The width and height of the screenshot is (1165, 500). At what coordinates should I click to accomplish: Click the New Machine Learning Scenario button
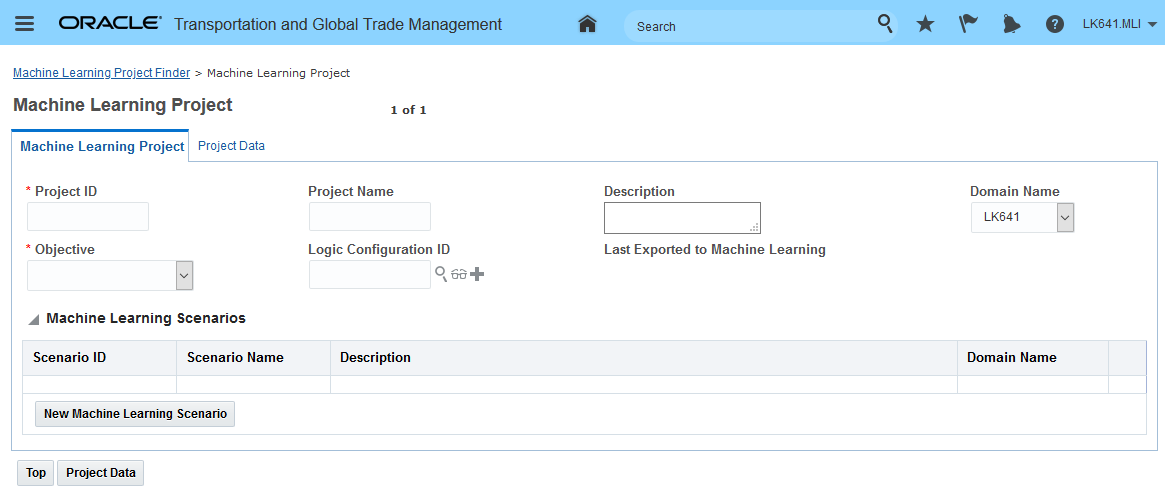click(135, 414)
